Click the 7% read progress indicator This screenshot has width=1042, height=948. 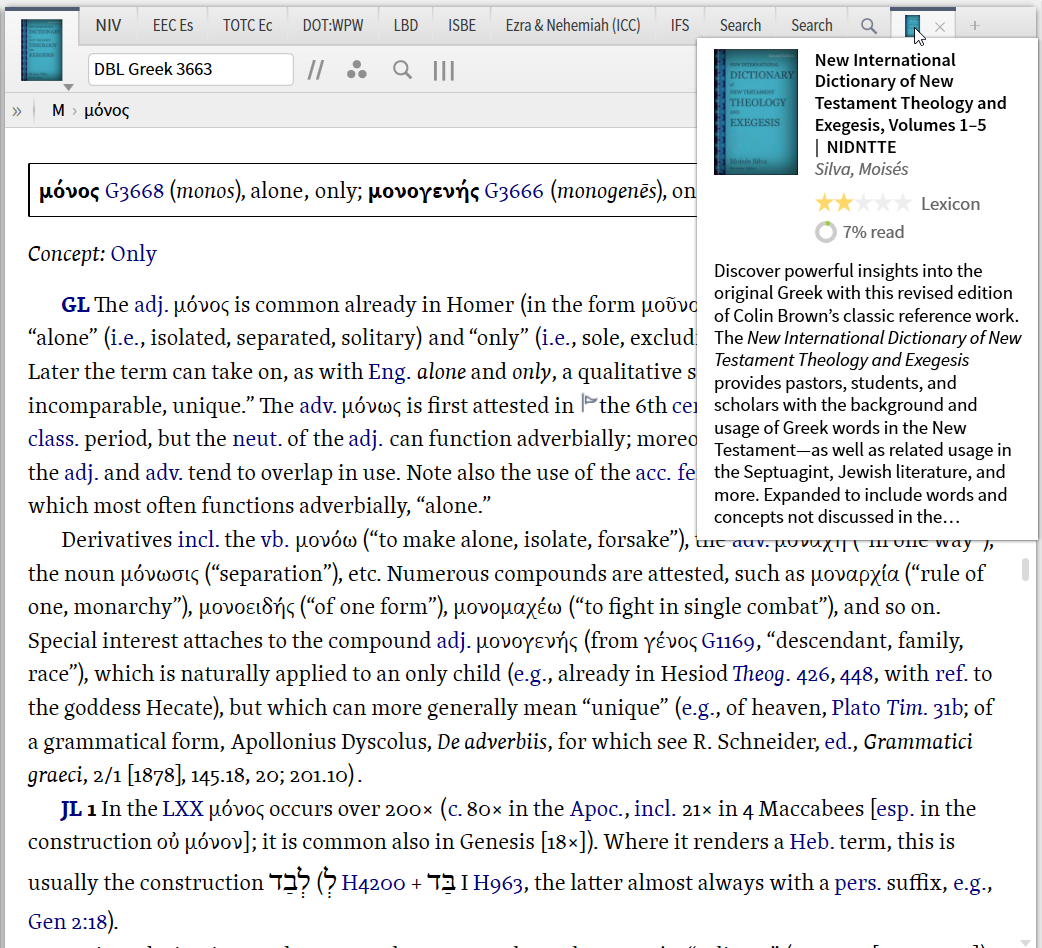[861, 233]
